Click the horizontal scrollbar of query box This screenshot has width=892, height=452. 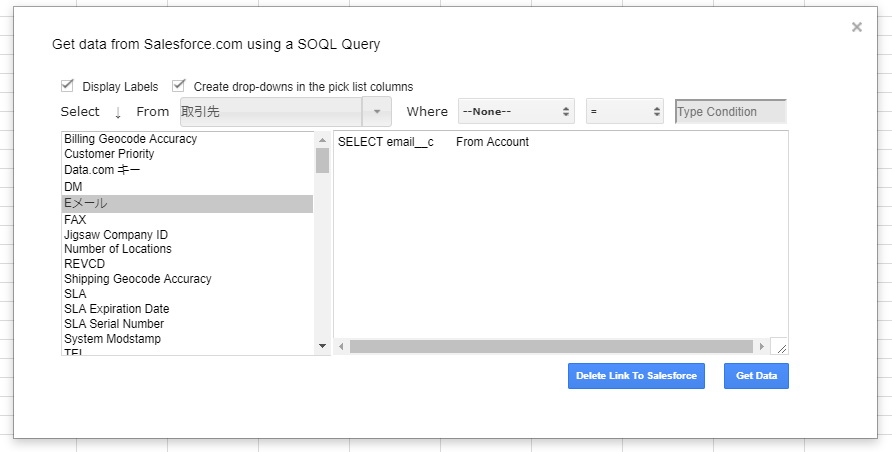point(551,346)
